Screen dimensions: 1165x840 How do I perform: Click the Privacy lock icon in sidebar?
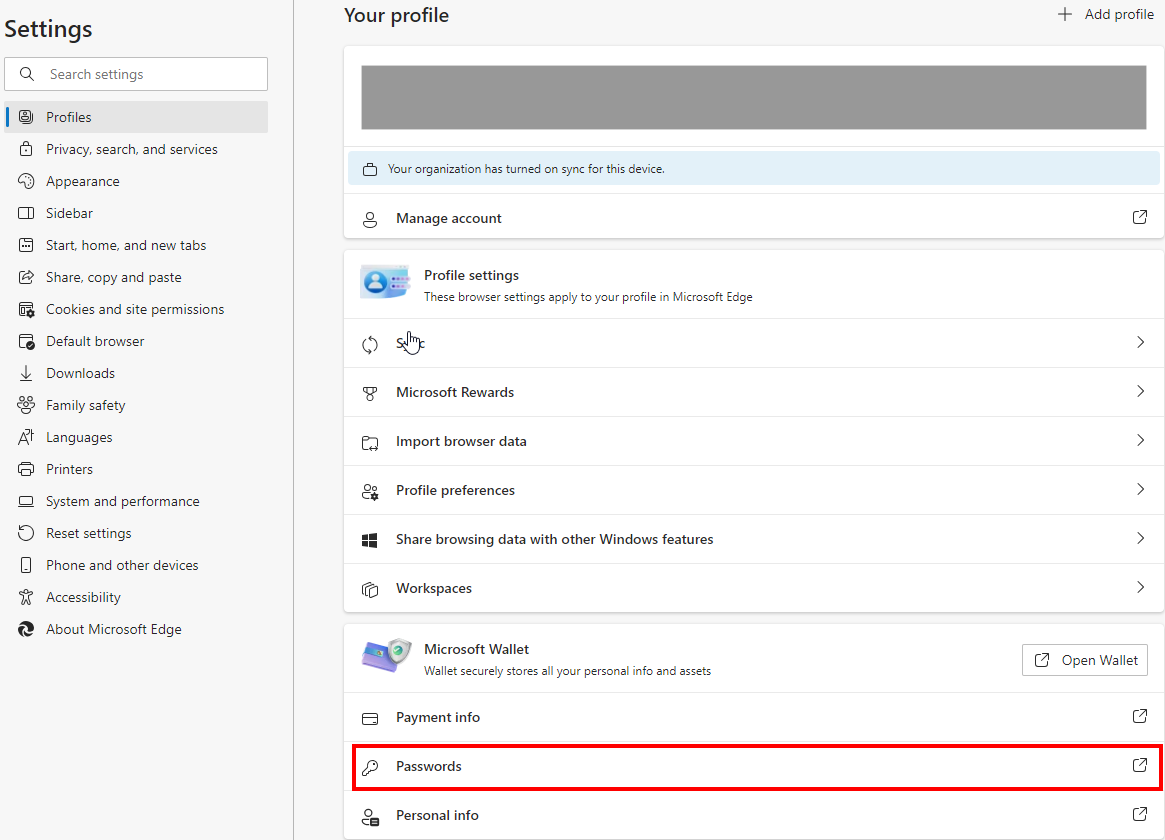[x=26, y=149]
